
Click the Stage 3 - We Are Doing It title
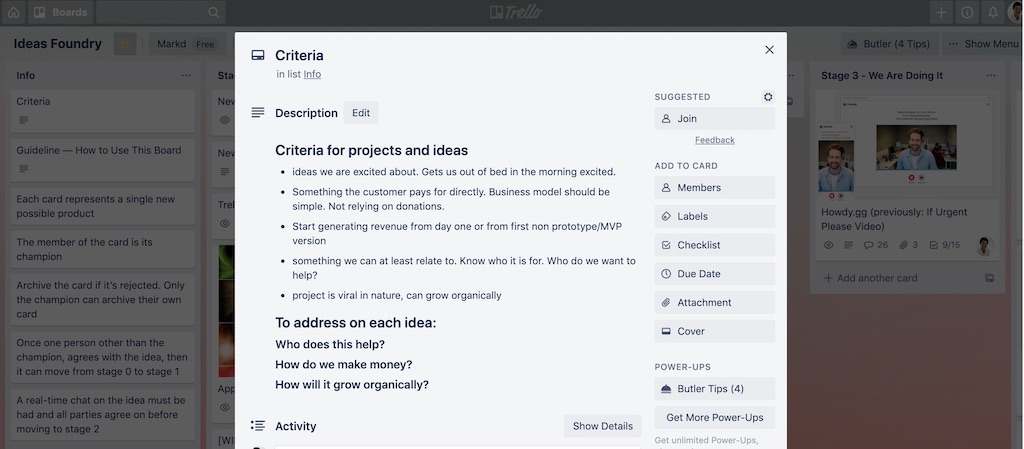tap(882, 76)
